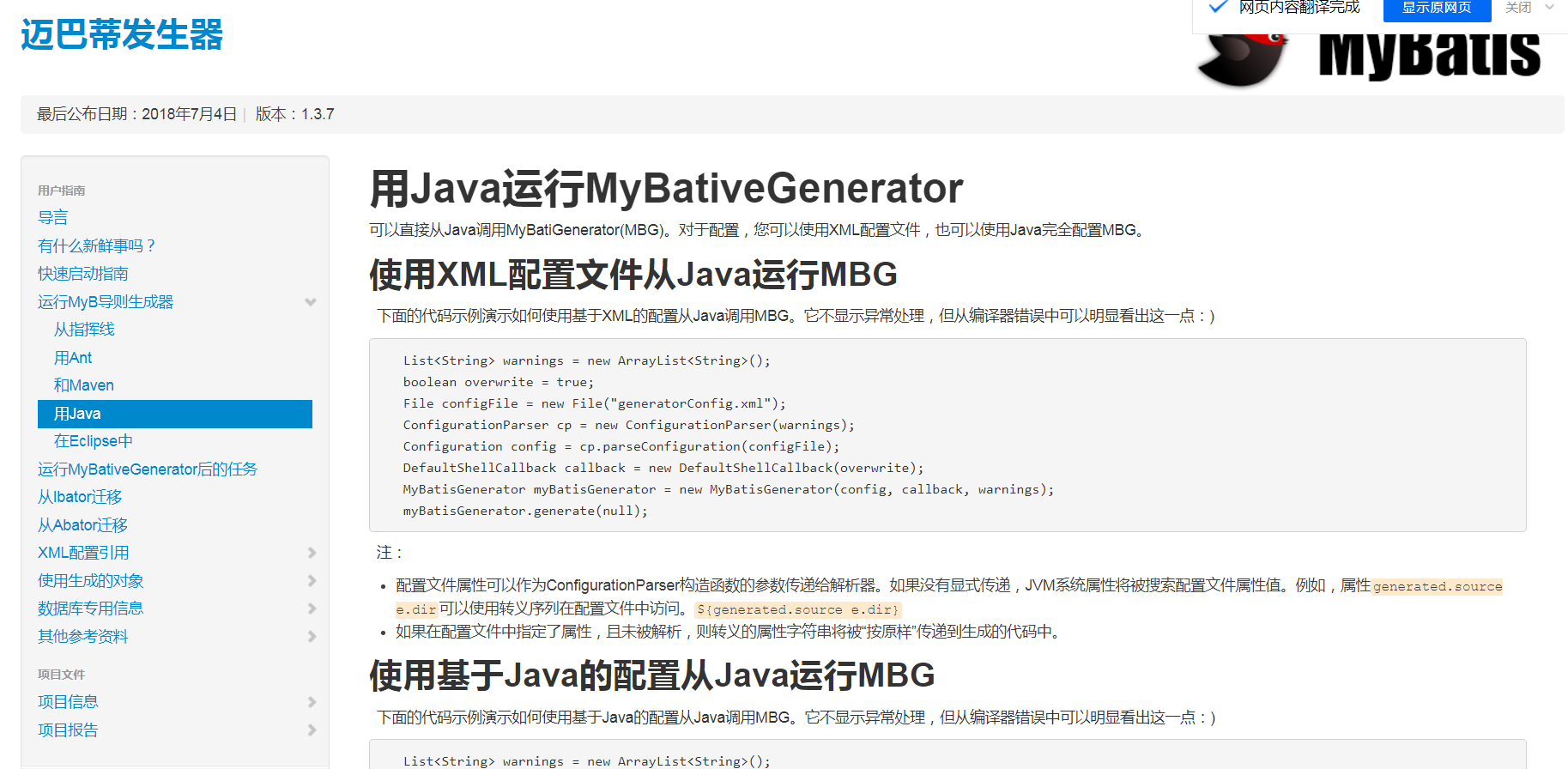The image size is (1568, 769).
Task: Open XML配置引用 sidebar item
Action: 83,553
